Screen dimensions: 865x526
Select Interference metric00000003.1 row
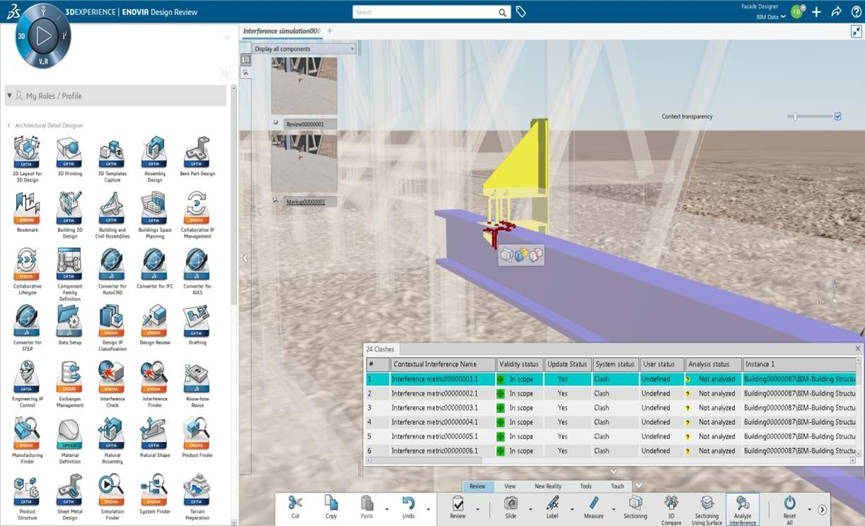[611, 408]
